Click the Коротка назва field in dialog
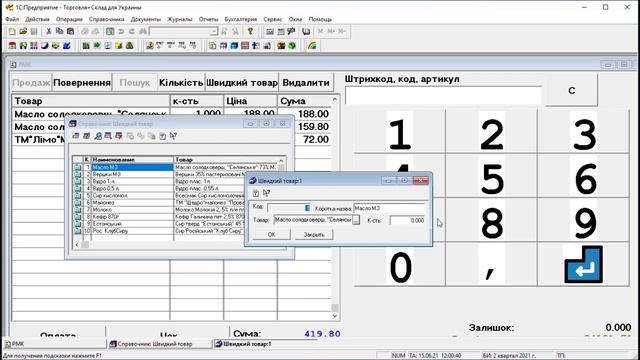 pyautogui.click(x=389, y=208)
